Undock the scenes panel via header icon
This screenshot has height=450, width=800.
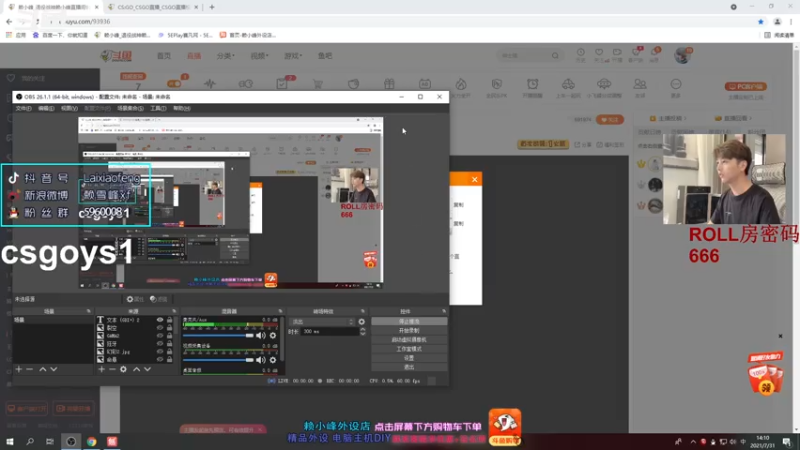(x=88, y=311)
